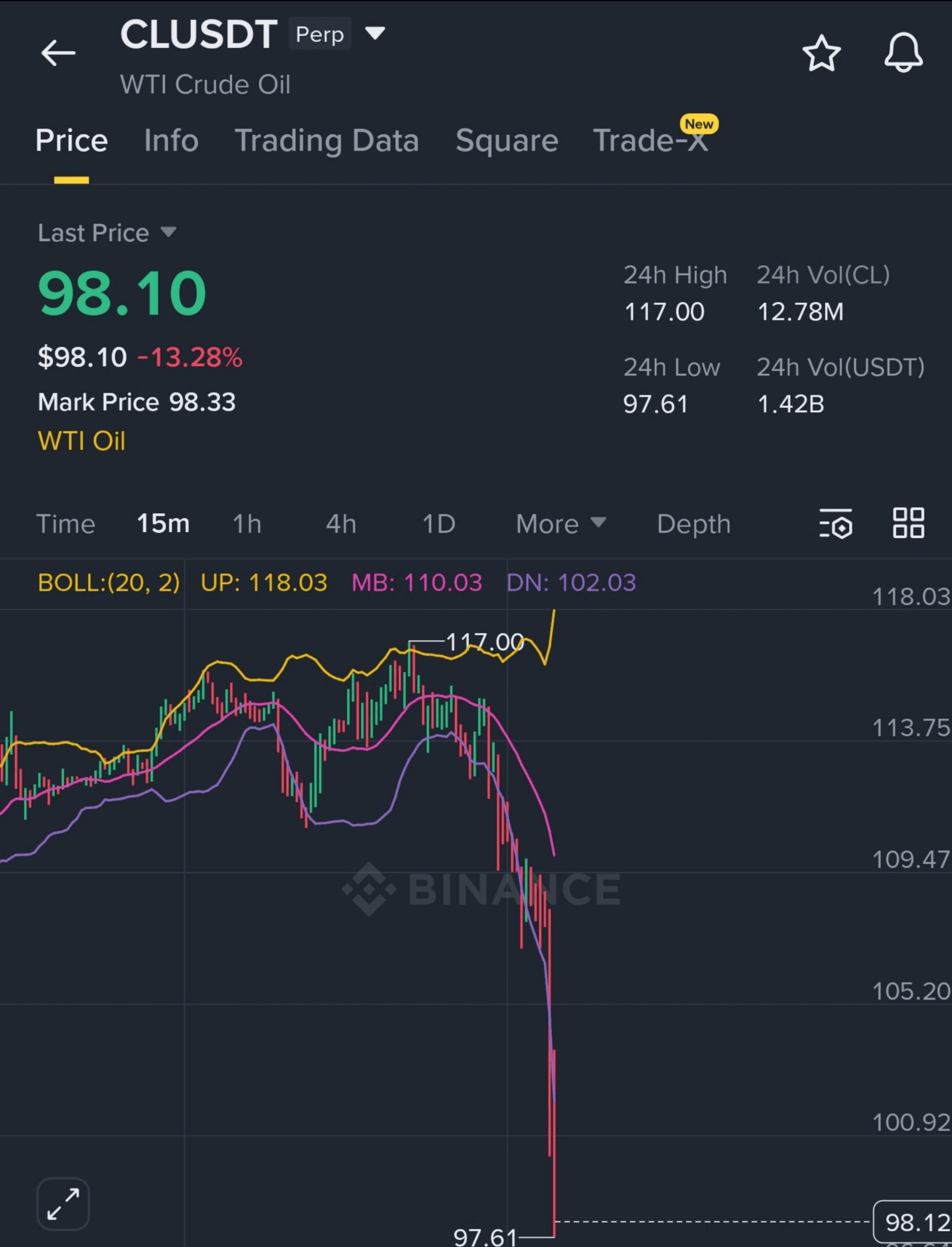Switch to the Info tab
The width and height of the screenshot is (952, 1247).
point(171,141)
